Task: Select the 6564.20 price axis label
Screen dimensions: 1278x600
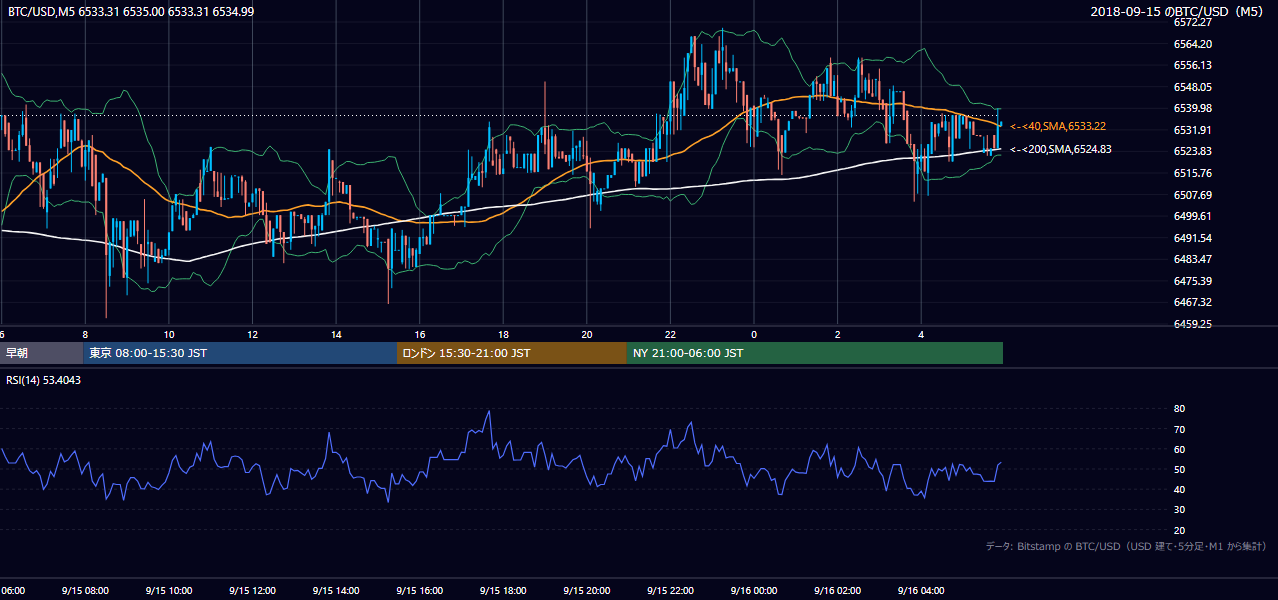Action: point(1193,44)
